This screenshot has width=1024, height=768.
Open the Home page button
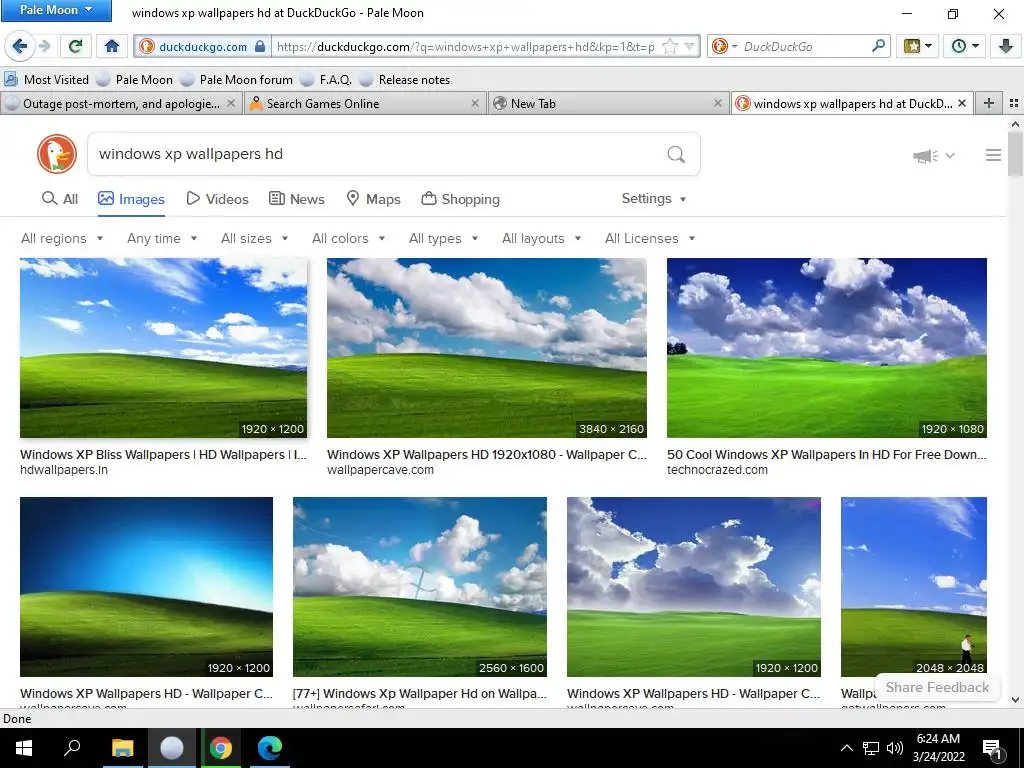click(112, 46)
